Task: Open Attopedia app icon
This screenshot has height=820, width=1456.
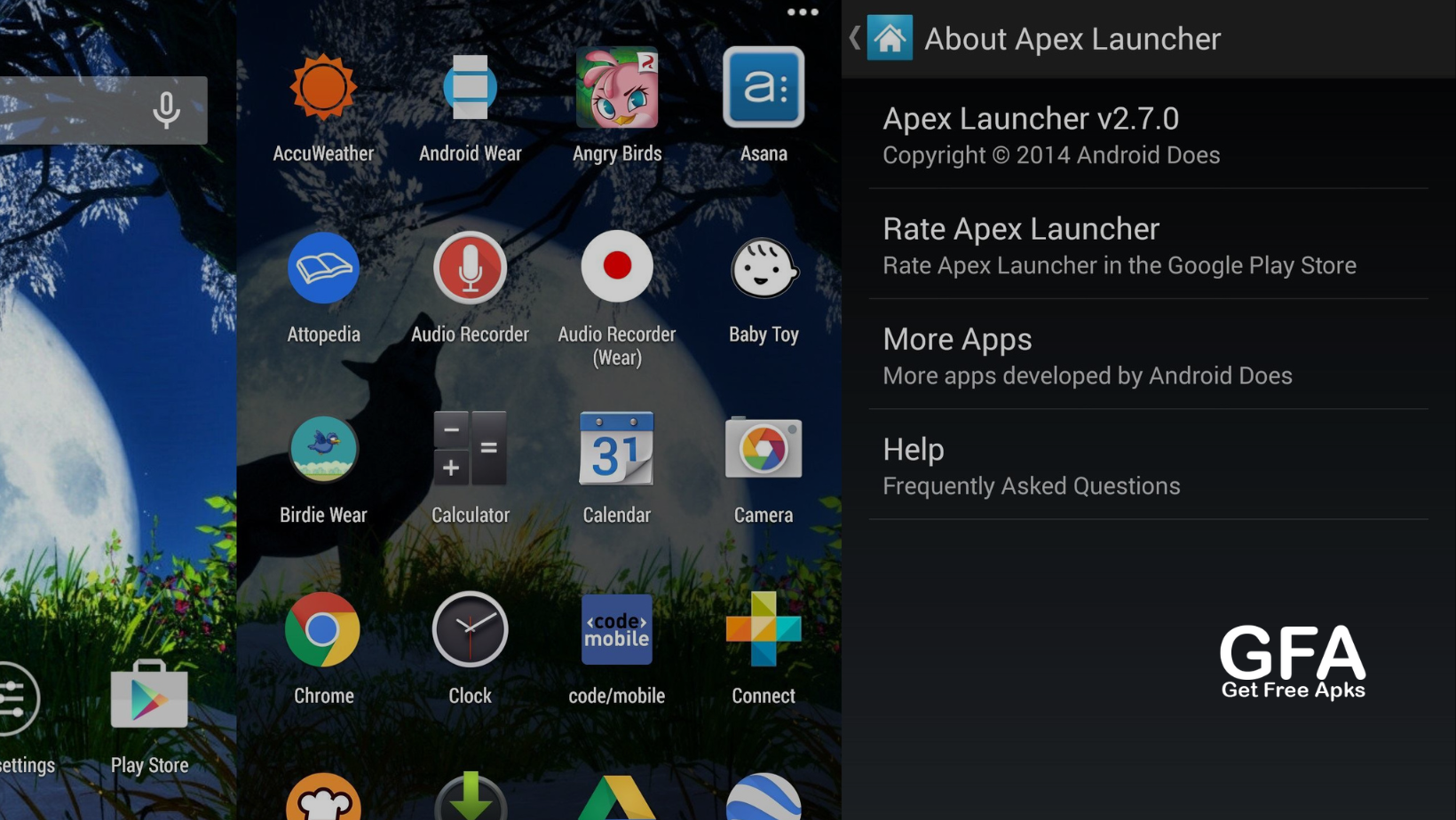Action: (x=323, y=268)
